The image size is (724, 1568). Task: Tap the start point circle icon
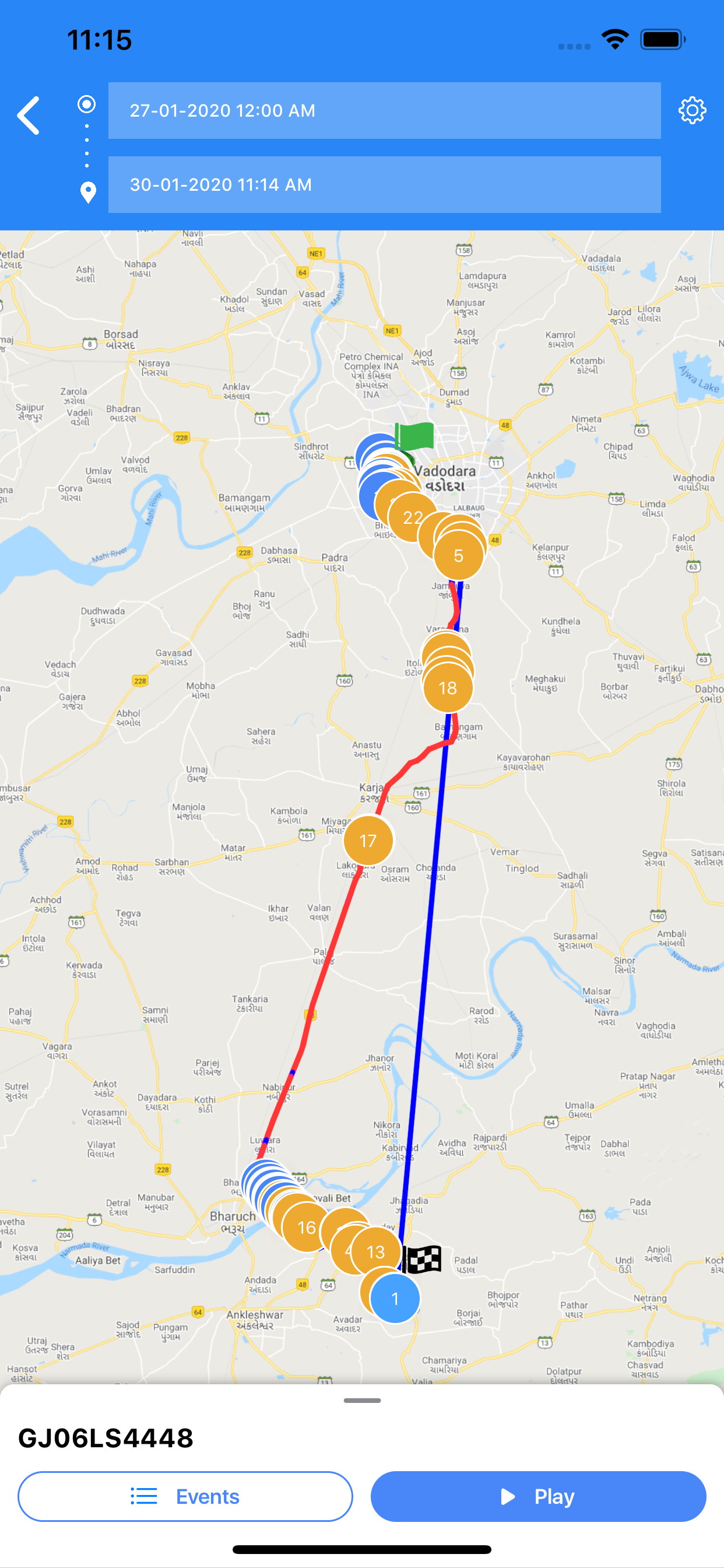(x=86, y=104)
